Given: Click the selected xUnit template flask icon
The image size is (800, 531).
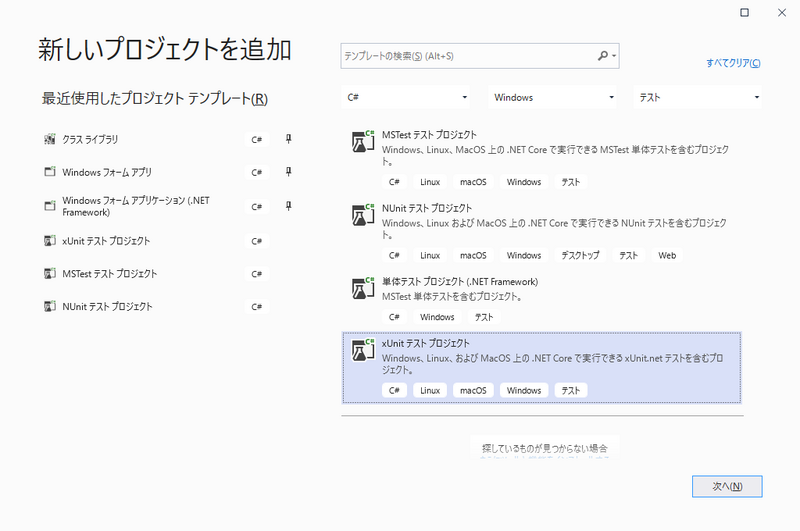Looking at the screenshot, I should [363, 350].
